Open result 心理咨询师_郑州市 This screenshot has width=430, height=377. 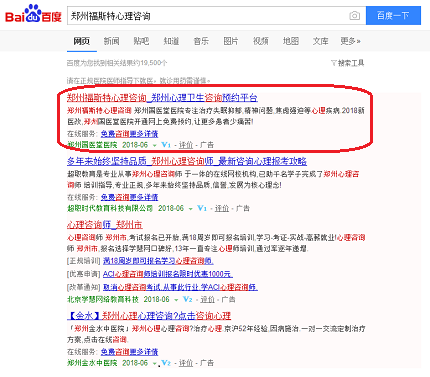pyautogui.click(x=105, y=225)
